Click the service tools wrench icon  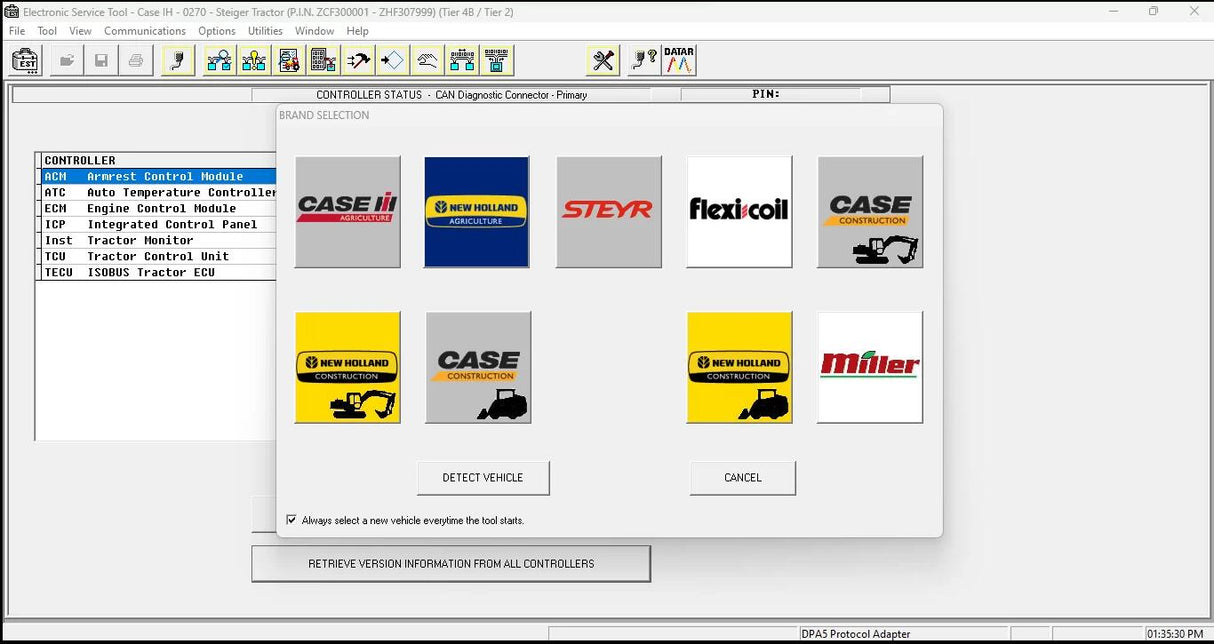601,60
